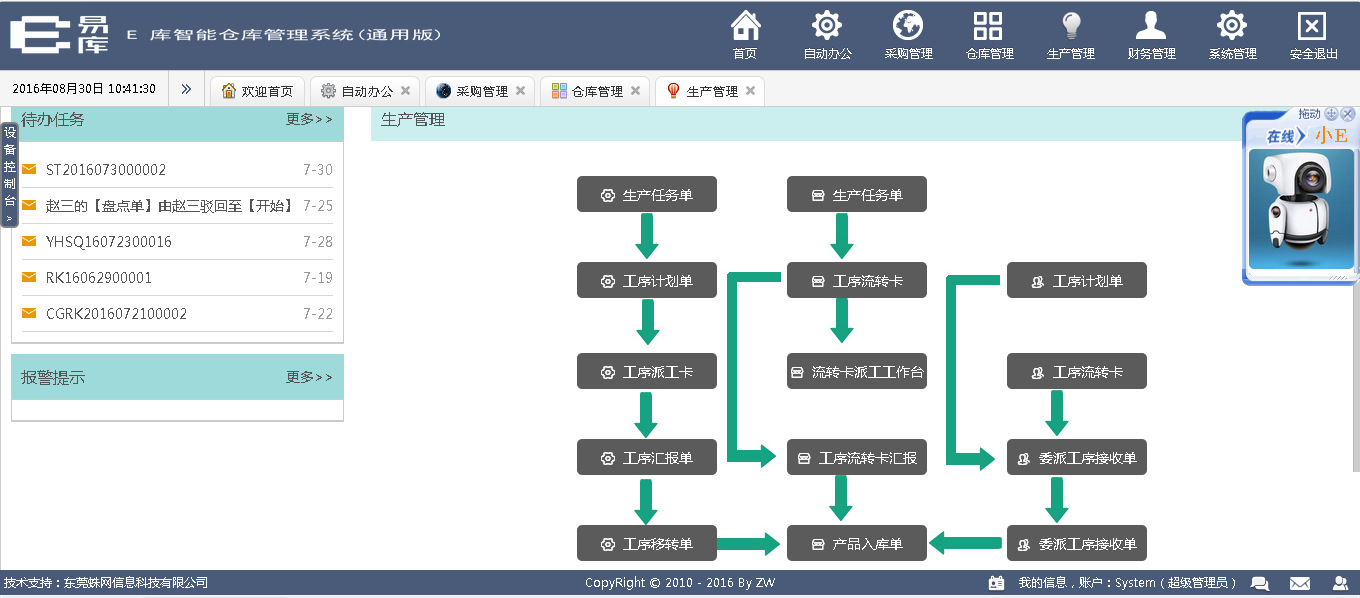1360x598 pixels.
Task: Switch to the 欢迎首页 tab
Action: 256,89
